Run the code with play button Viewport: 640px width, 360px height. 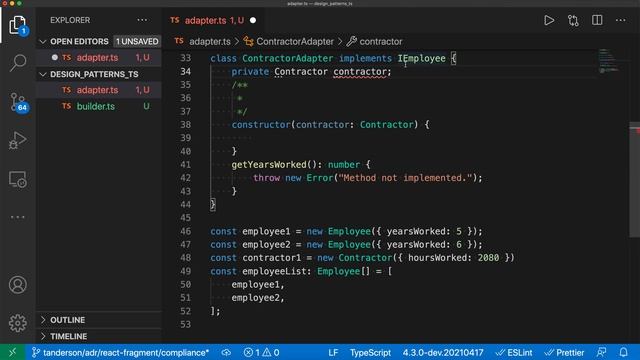point(549,20)
